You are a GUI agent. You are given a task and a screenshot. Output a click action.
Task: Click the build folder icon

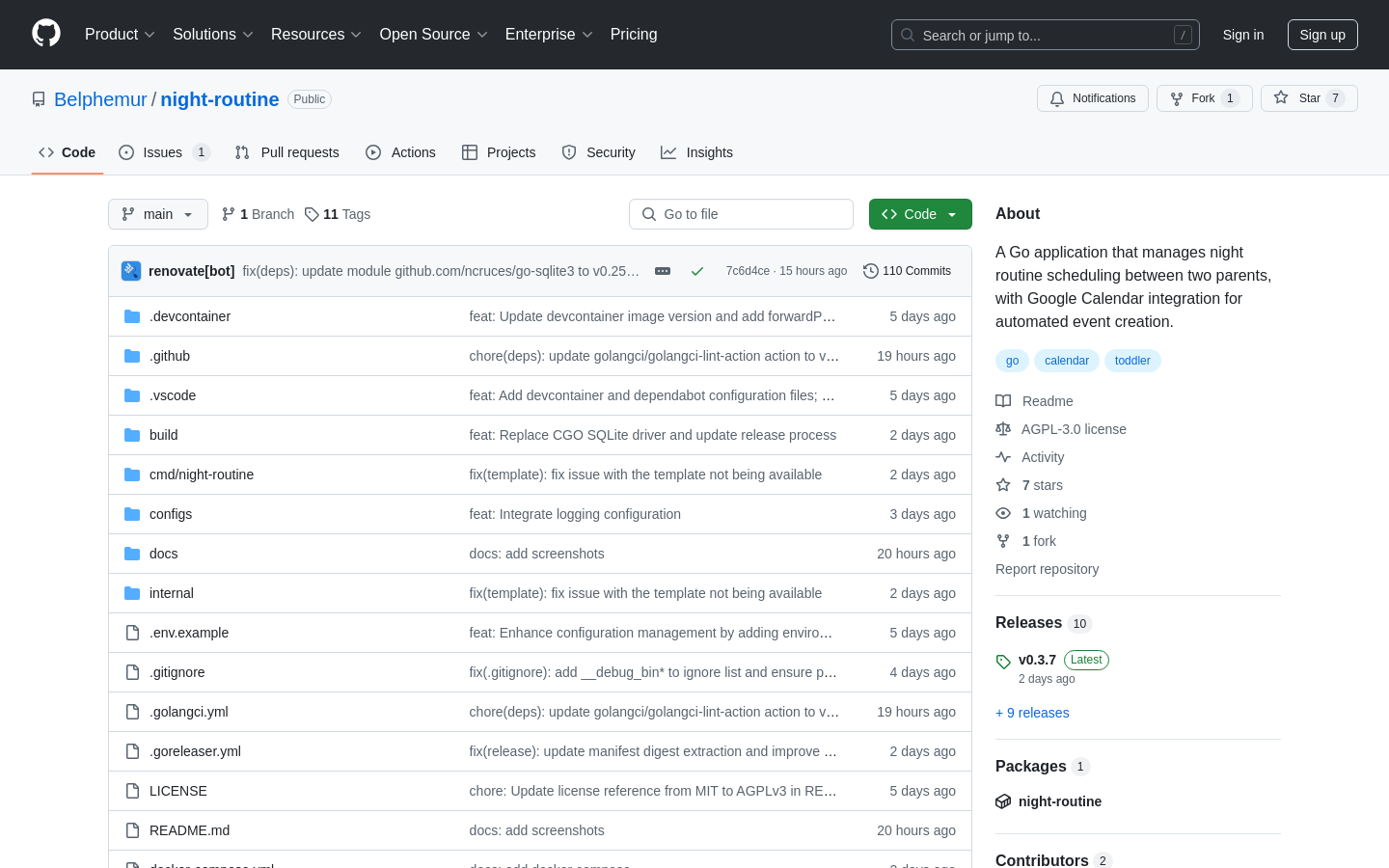coord(132,435)
